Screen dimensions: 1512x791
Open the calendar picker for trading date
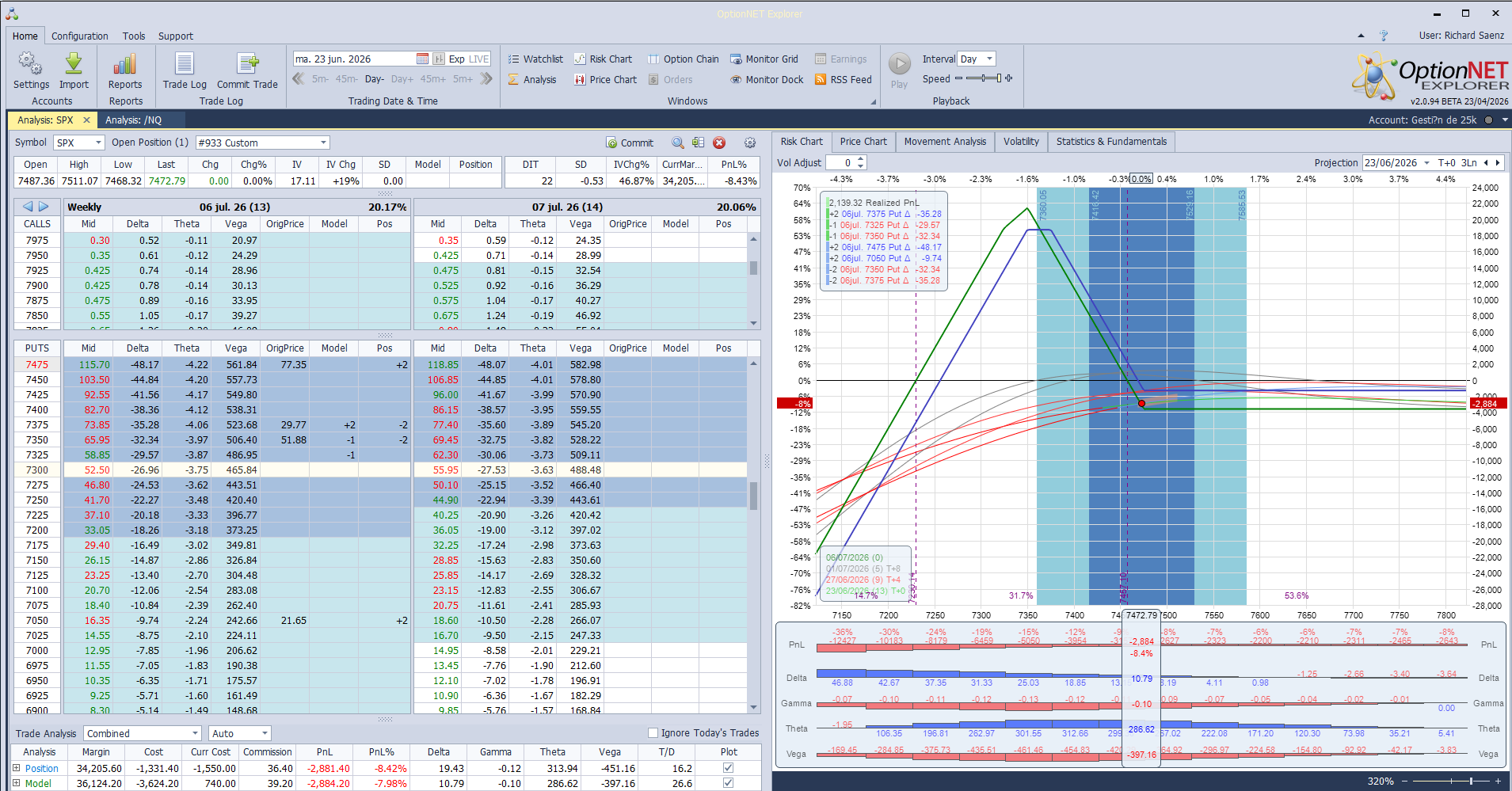[x=422, y=59]
